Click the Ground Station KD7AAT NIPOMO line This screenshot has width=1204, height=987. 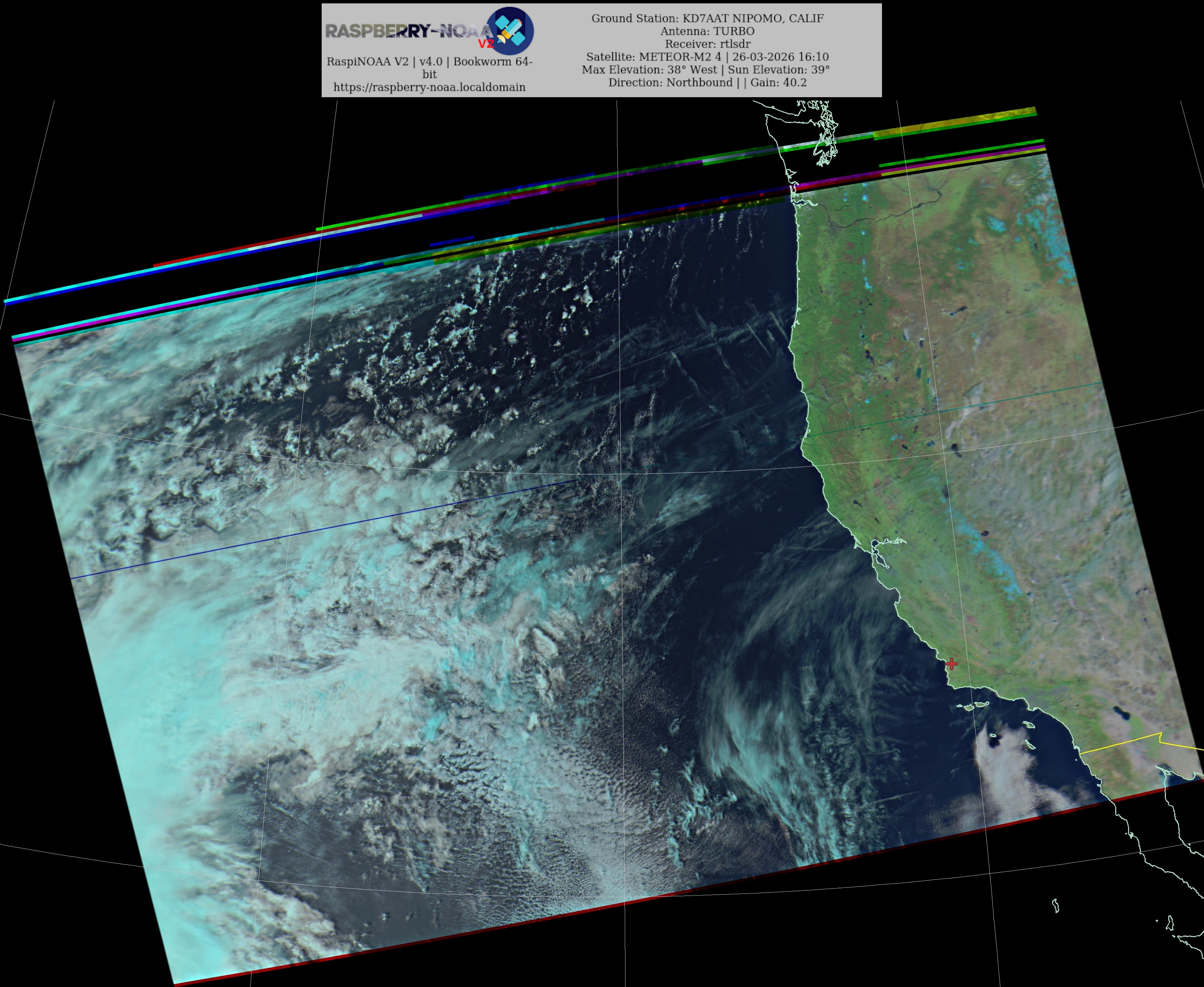coord(707,18)
